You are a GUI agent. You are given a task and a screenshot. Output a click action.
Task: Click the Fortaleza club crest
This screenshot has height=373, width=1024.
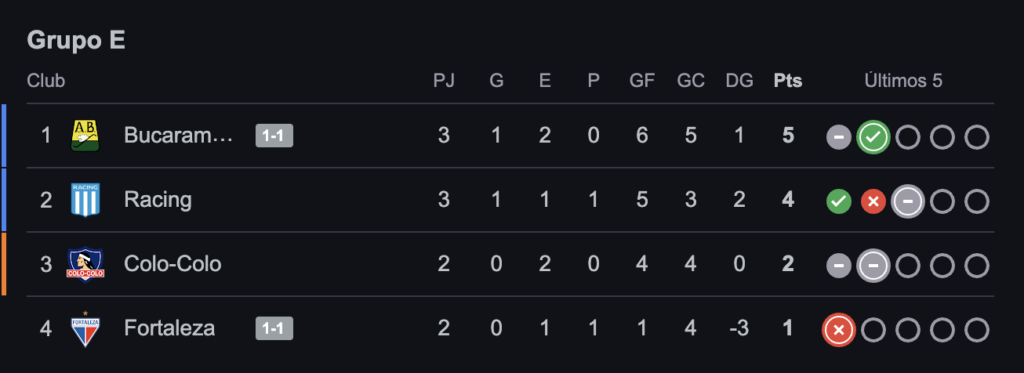point(86,329)
